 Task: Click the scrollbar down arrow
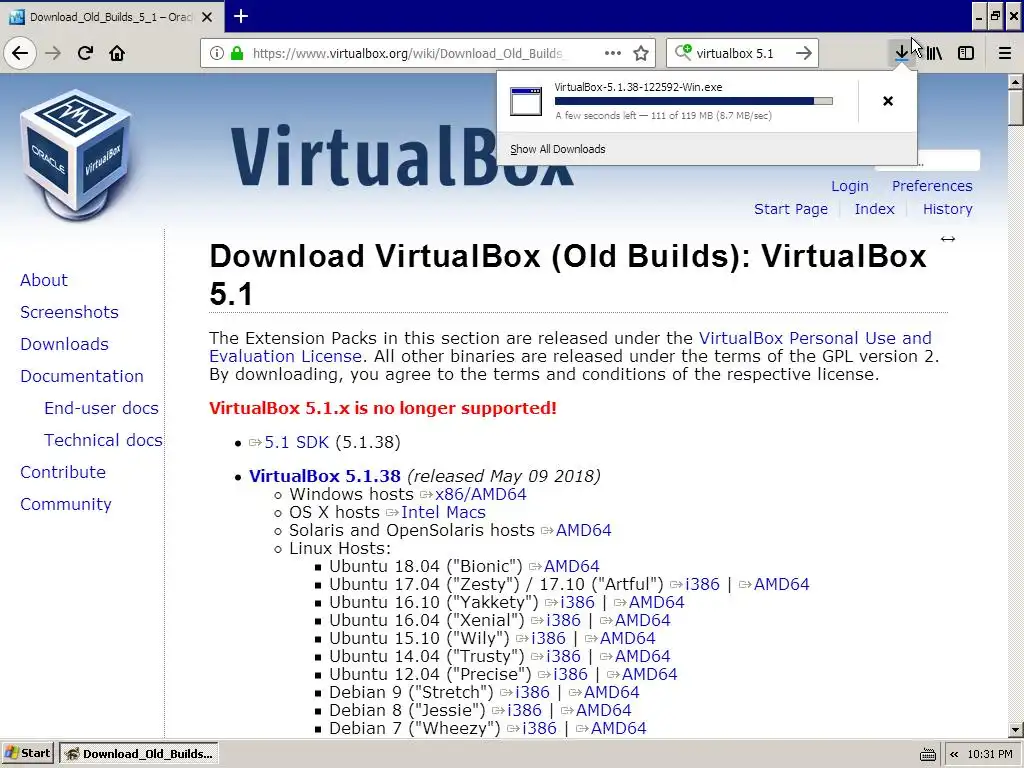[x=1015, y=729]
